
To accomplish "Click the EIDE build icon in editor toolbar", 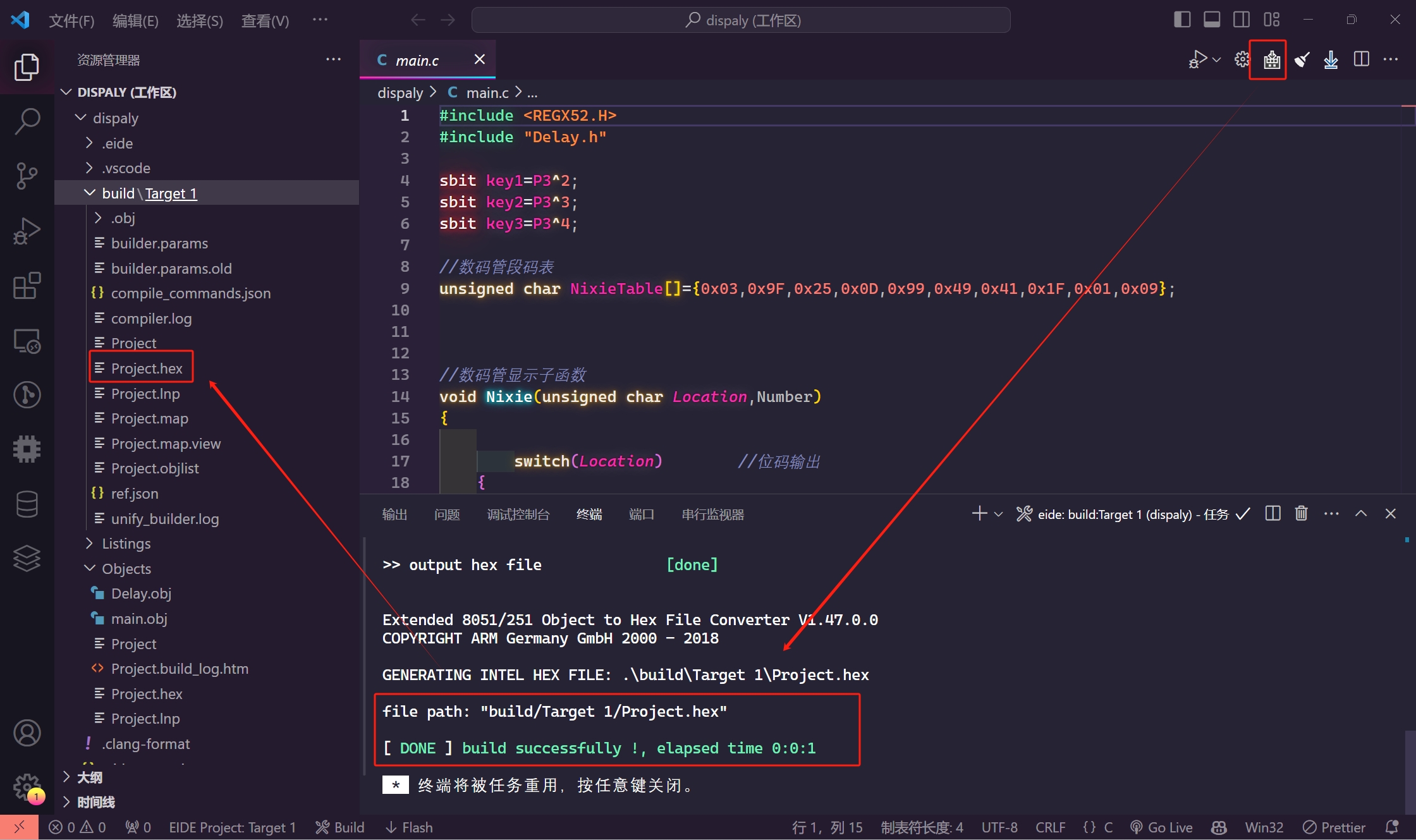I will coord(1271,60).
